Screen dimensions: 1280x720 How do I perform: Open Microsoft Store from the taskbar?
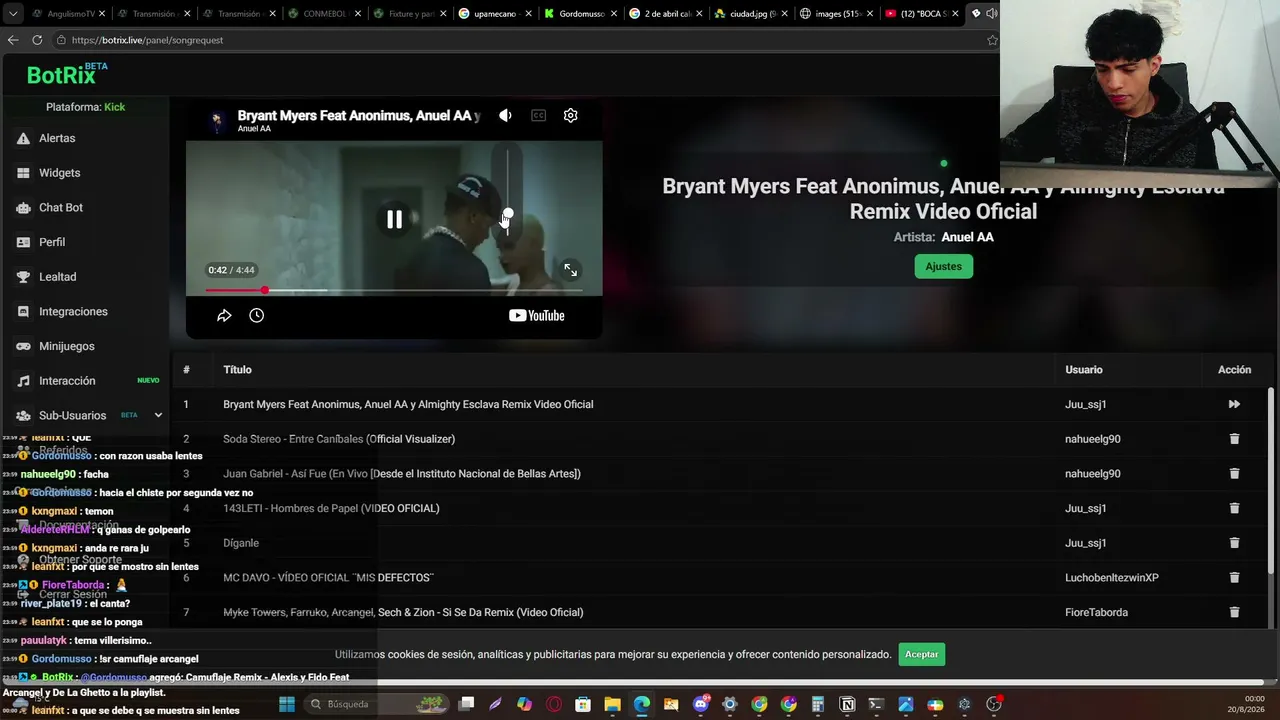pos(583,704)
